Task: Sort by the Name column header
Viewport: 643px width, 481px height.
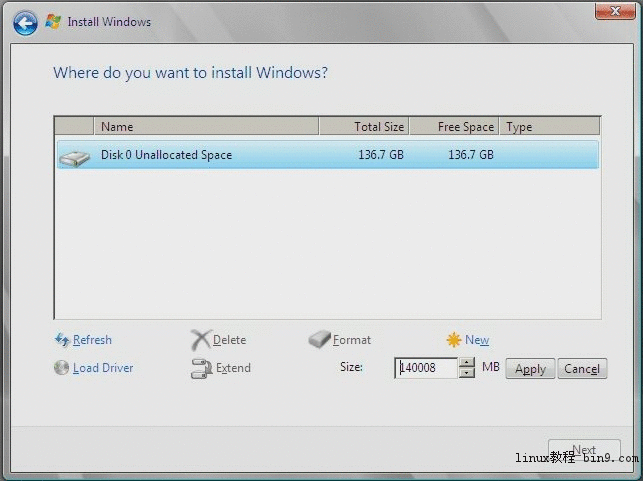Action: point(206,126)
